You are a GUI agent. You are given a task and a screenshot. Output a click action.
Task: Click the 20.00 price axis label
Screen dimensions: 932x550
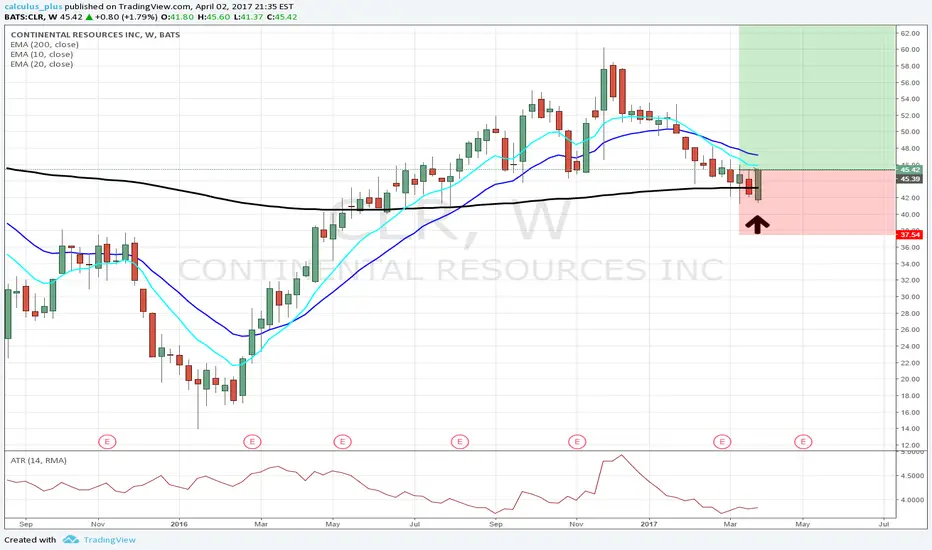pos(910,379)
